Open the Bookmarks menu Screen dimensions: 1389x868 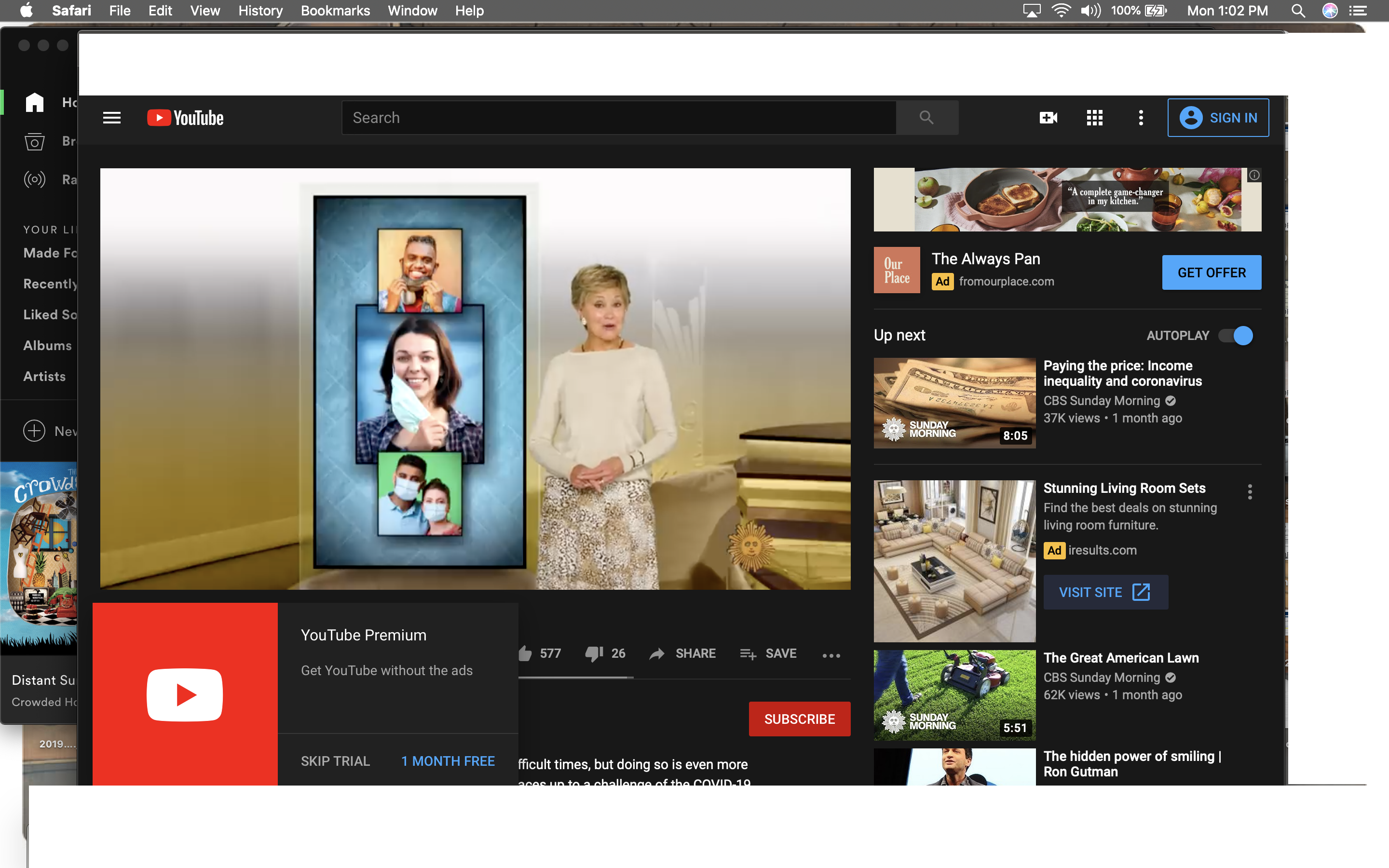[x=335, y=10]
